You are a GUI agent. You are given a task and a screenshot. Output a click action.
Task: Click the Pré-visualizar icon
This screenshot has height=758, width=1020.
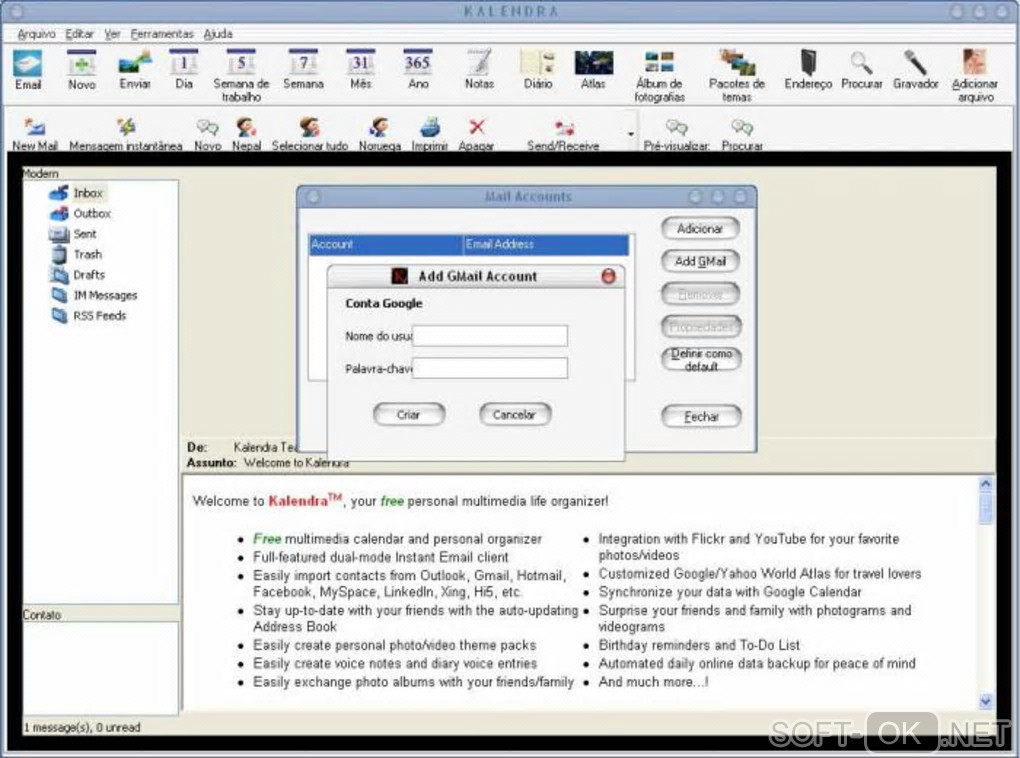click(x=677, y=134)
